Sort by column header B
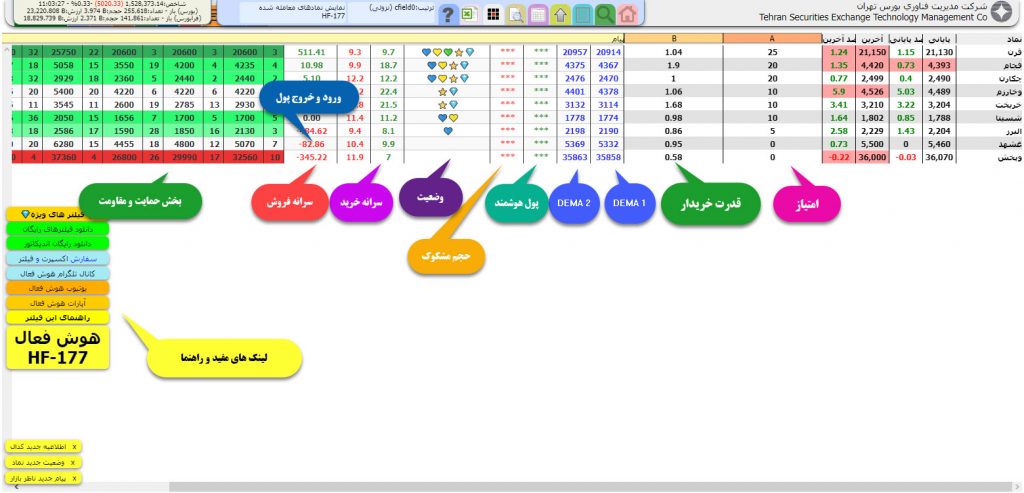Viewport: 1024px width, 493px height. 673,38
